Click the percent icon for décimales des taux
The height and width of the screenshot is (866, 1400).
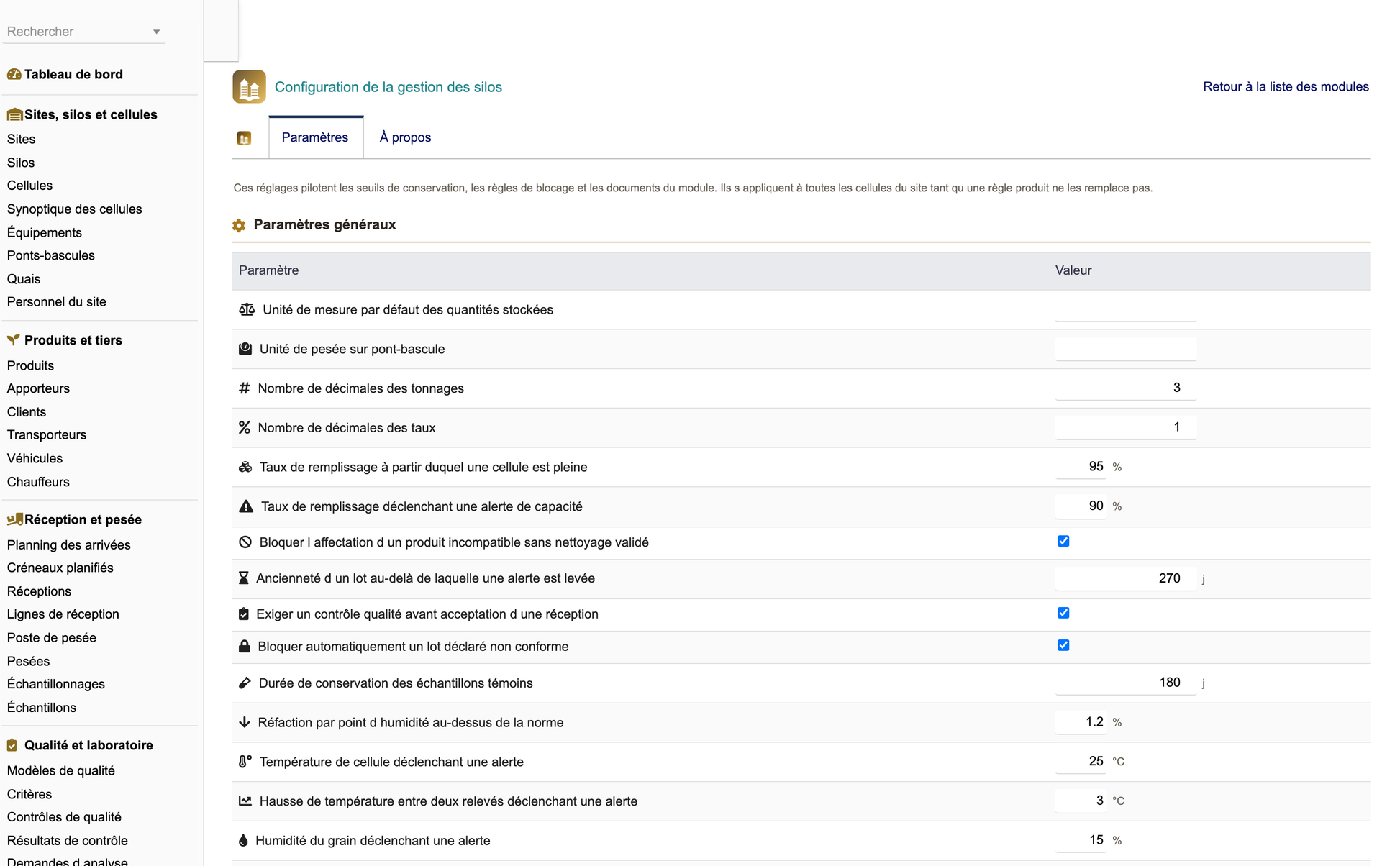tap(245, 427)
